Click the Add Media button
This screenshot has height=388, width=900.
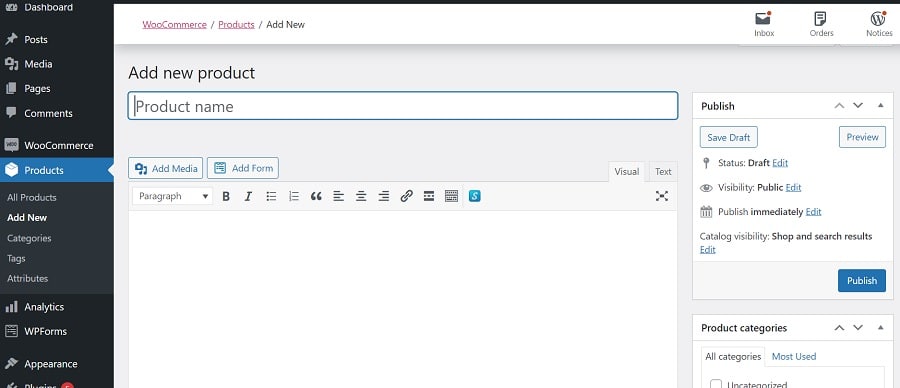(166, 168)
